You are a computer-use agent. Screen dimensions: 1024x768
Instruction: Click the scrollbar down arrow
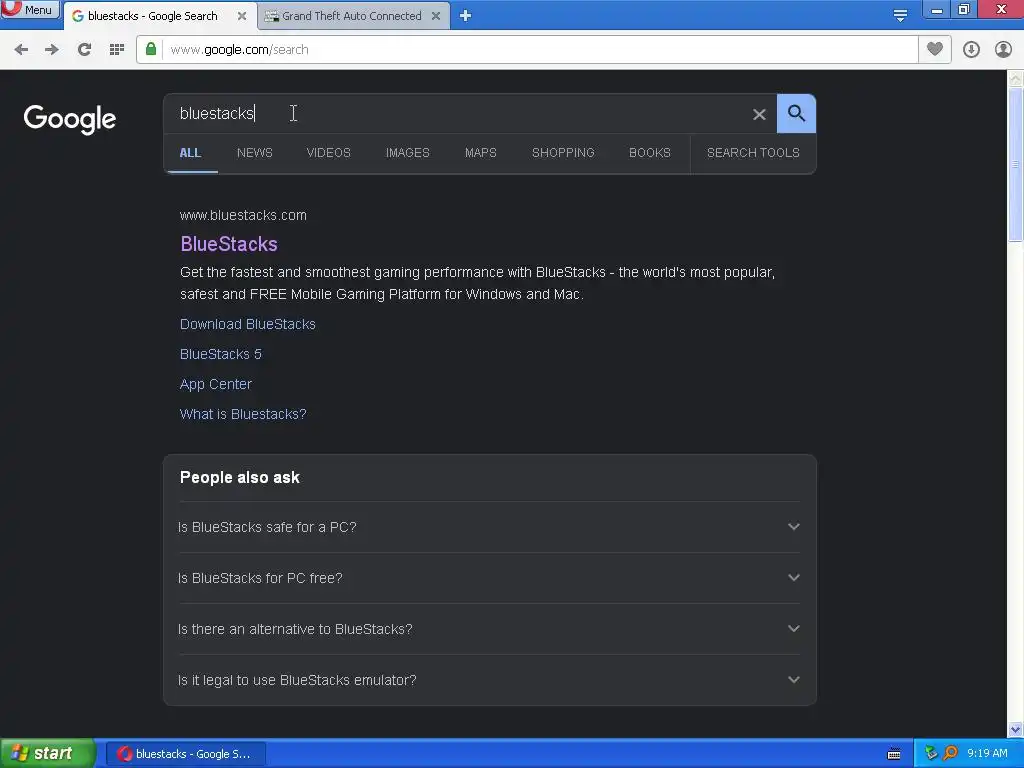(1015, 729)
